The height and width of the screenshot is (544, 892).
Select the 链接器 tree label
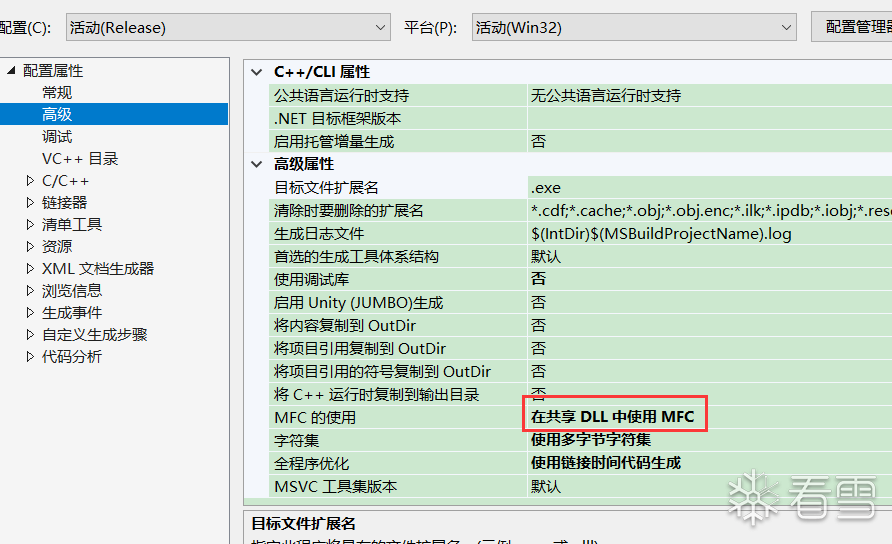coord(64,203)
